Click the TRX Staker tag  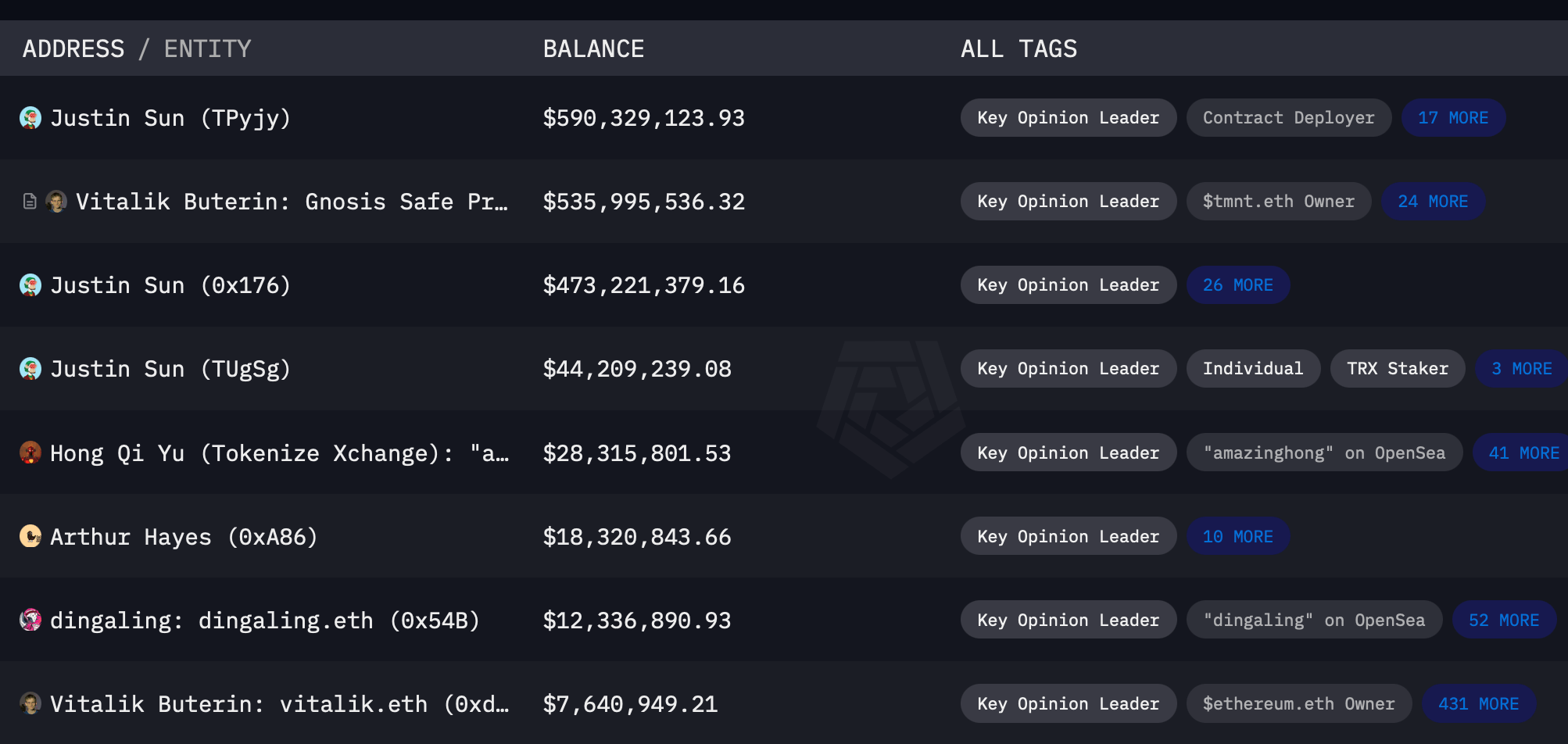(1397, 368)
